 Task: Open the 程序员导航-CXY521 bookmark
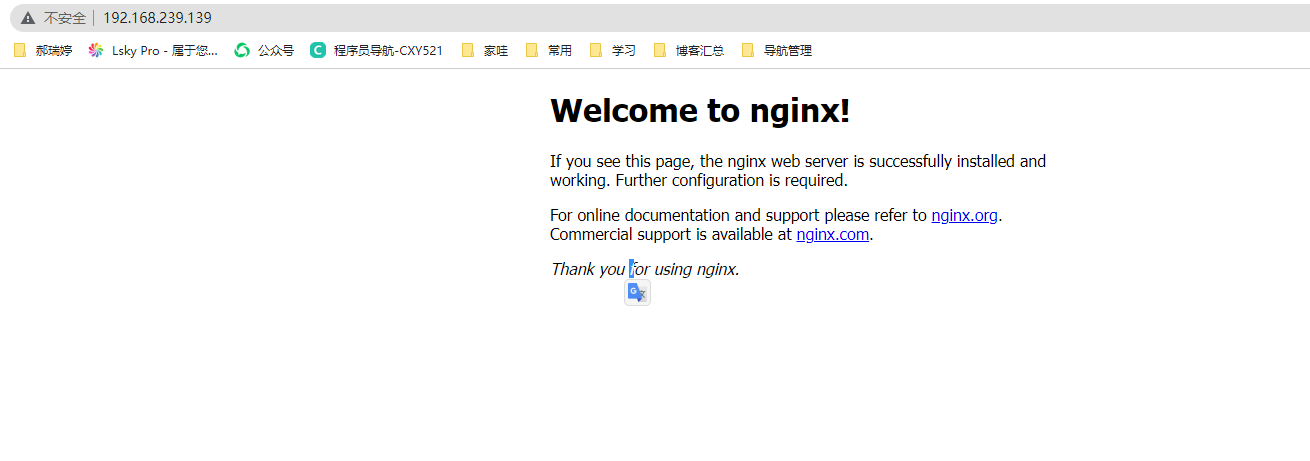376,50
